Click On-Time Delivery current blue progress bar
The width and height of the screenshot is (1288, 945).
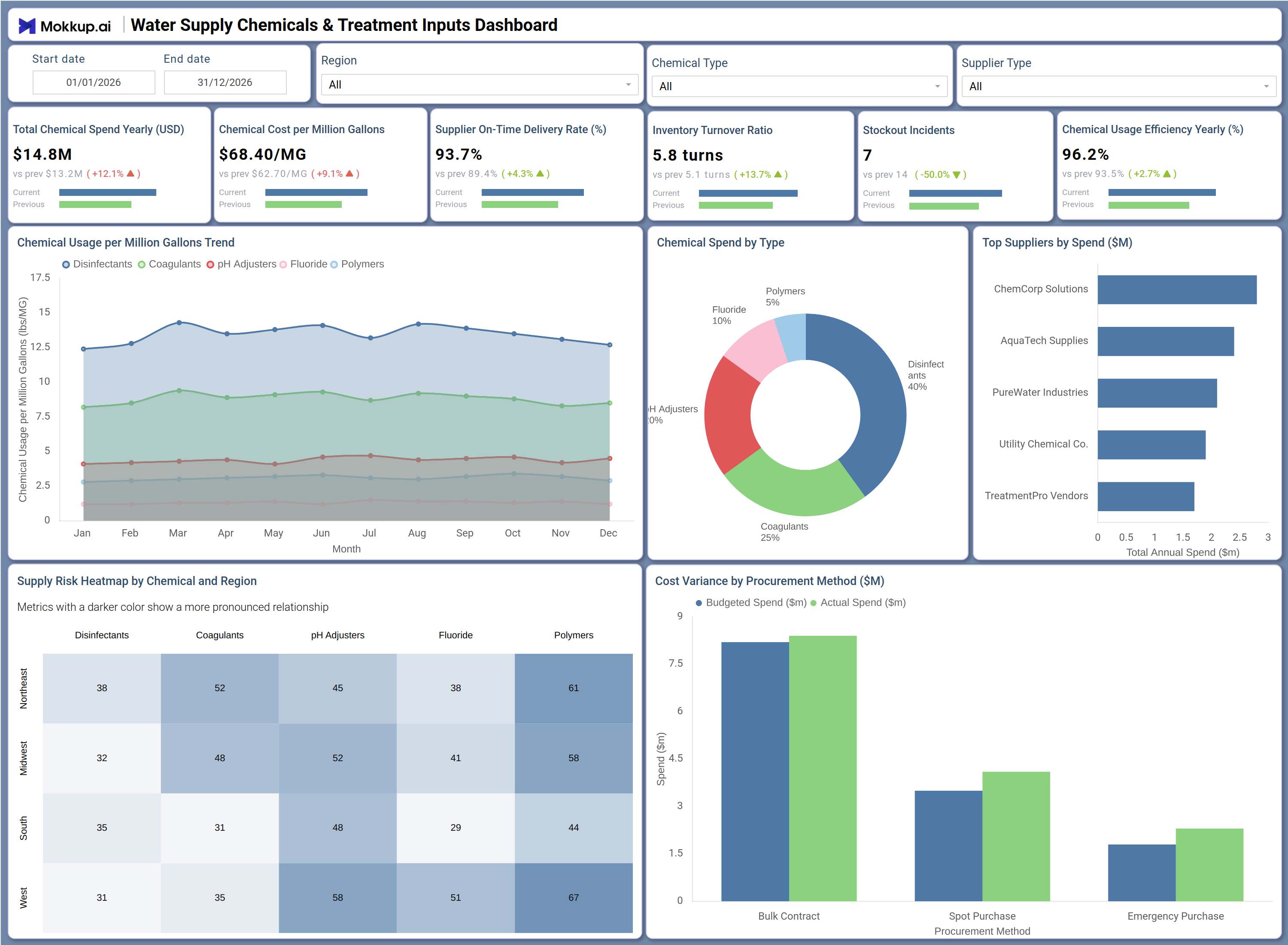[x=532, y=193]
